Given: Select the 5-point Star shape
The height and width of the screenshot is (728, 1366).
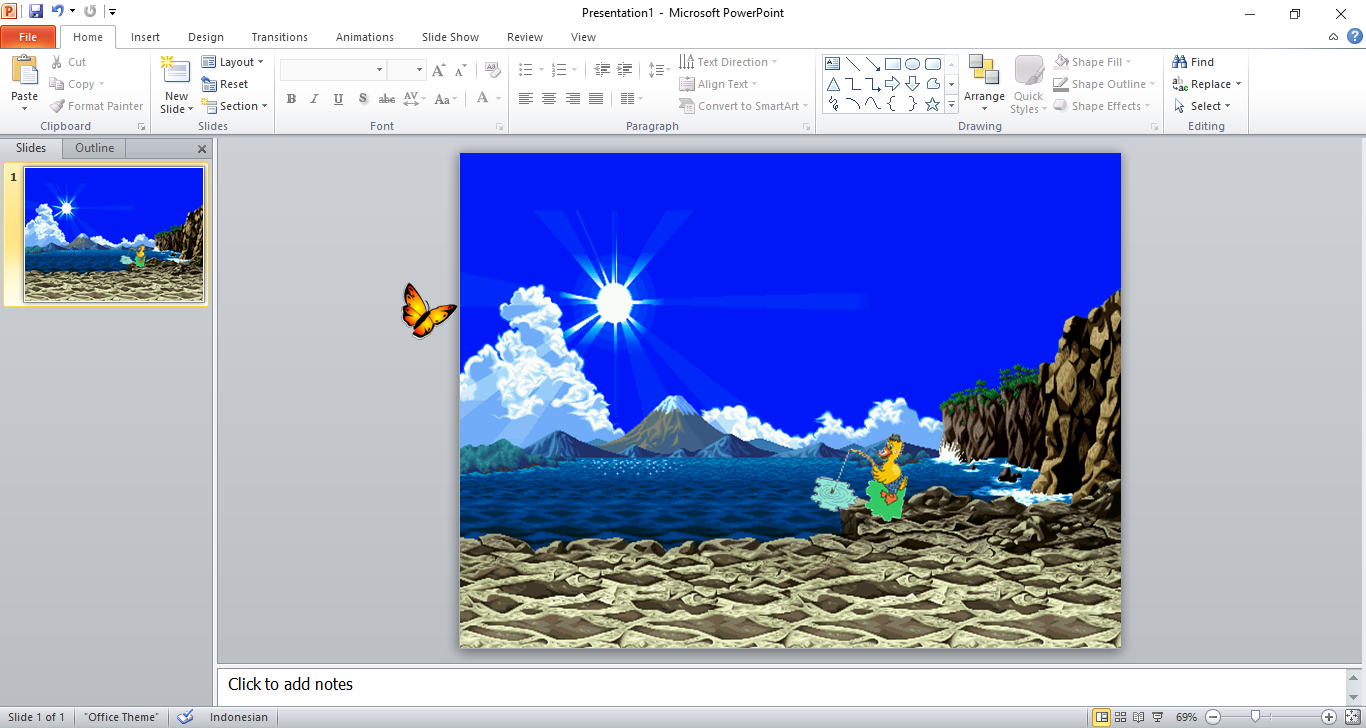Looking at the screenshot, I should (933, 104).
